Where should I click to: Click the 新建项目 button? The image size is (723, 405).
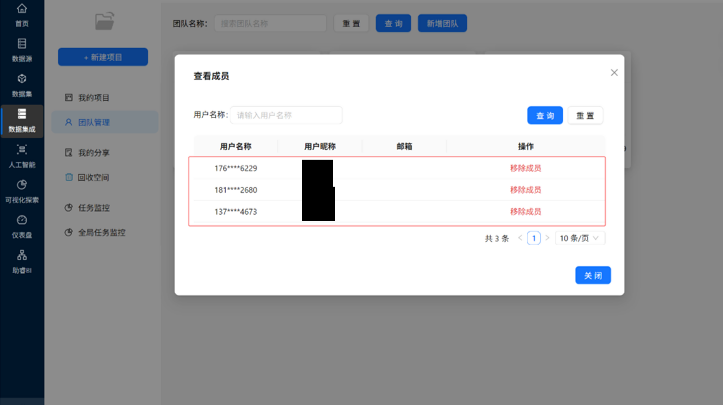tap(103, 57)
